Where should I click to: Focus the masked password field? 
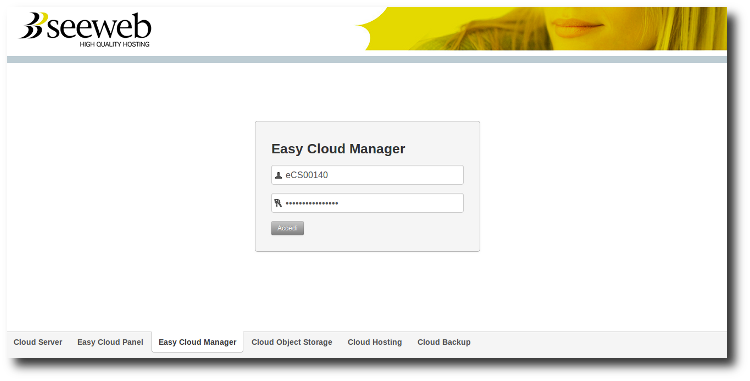(367, 203)
